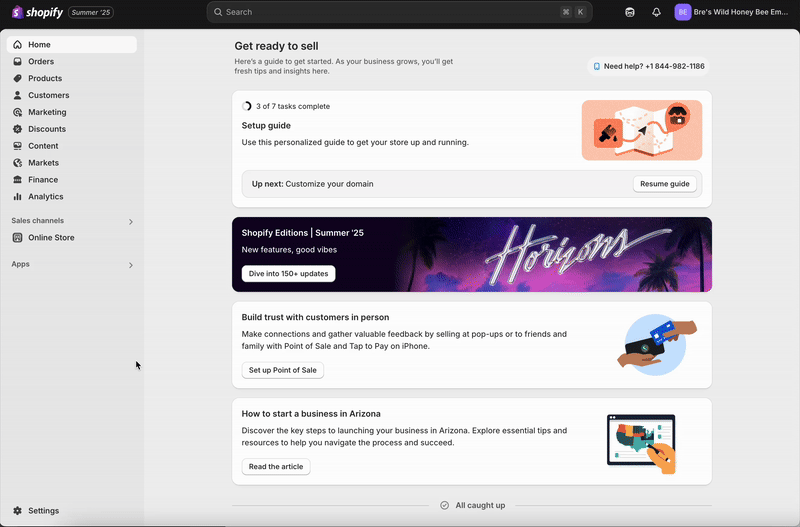This screenshot has height=527, width=800.
Task: Open the notifications bell icon
Action: coord(656,12)
